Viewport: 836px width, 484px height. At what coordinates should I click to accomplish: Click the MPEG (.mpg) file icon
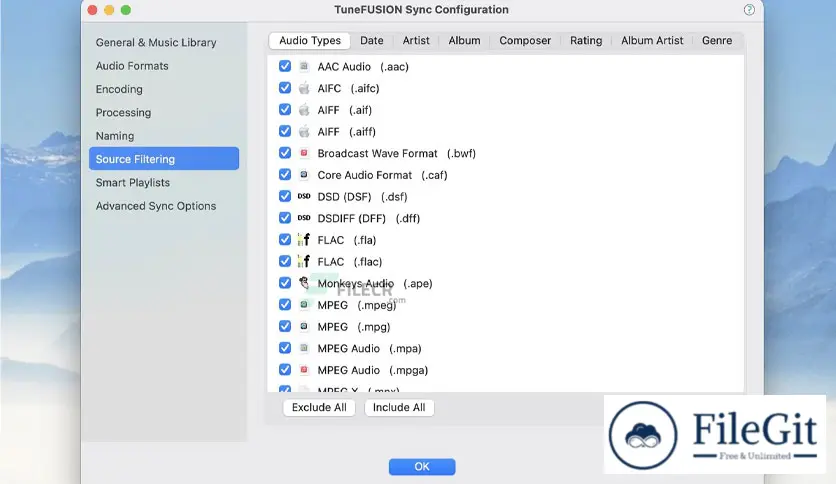(x=304, y=326)
